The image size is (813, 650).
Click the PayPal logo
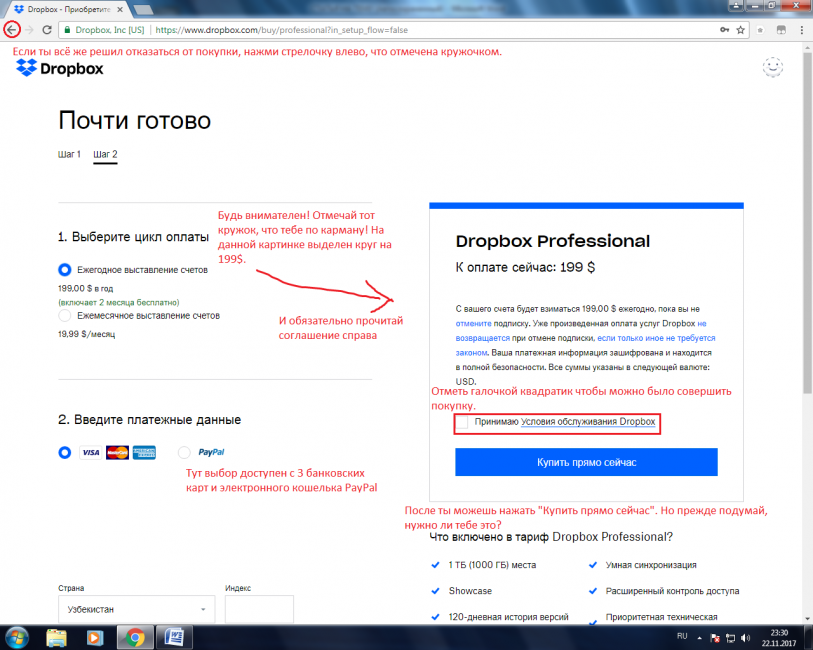211,452
